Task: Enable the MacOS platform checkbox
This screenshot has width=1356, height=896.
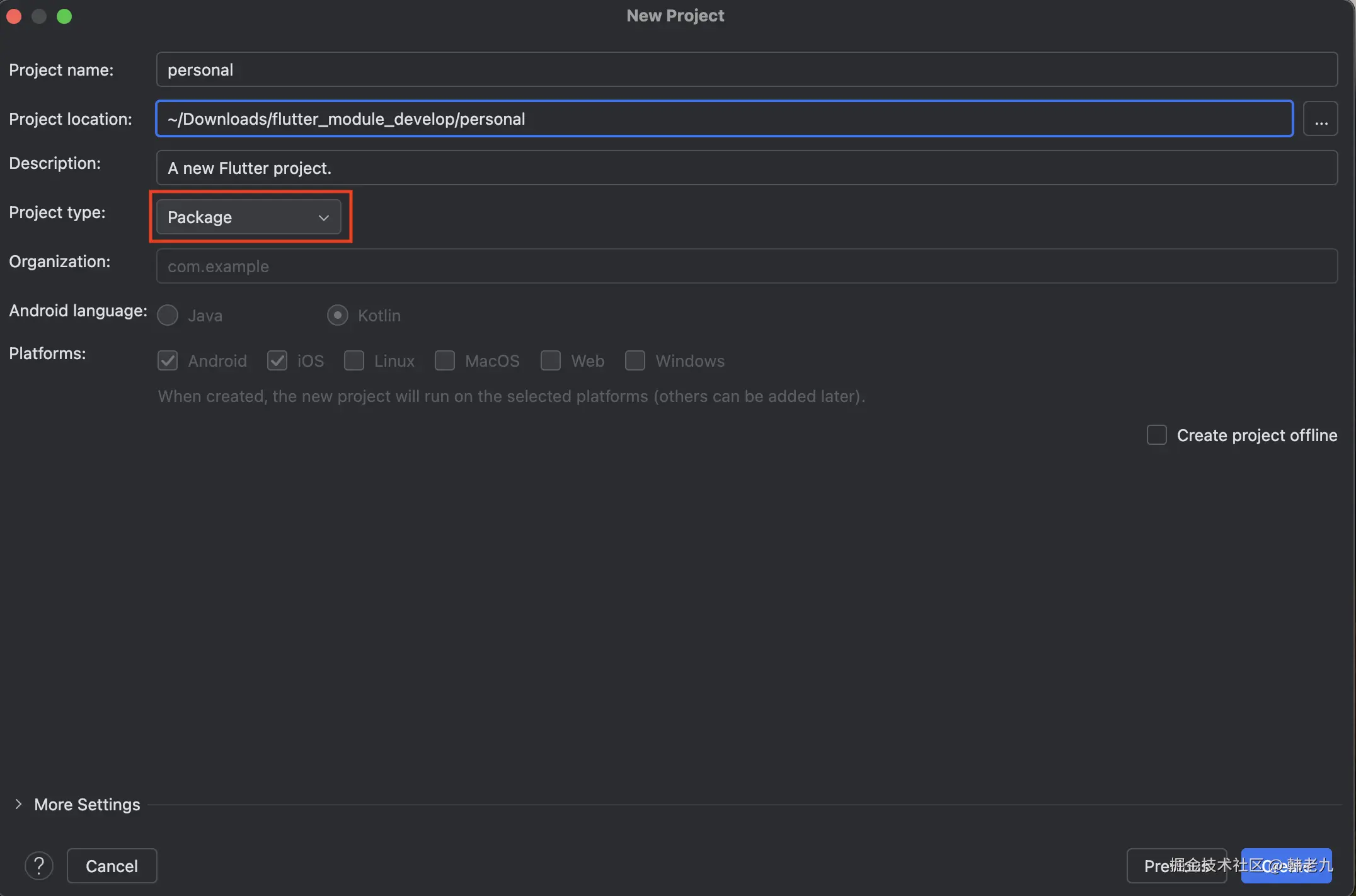Action: coord(445,360)
